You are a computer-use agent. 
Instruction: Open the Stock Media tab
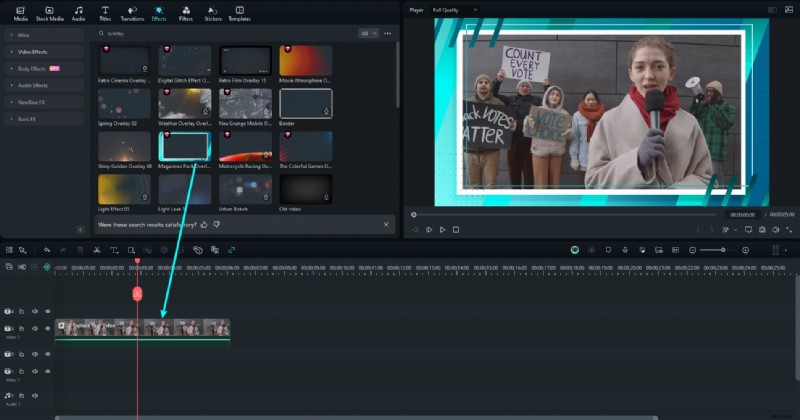coord(49,14)
